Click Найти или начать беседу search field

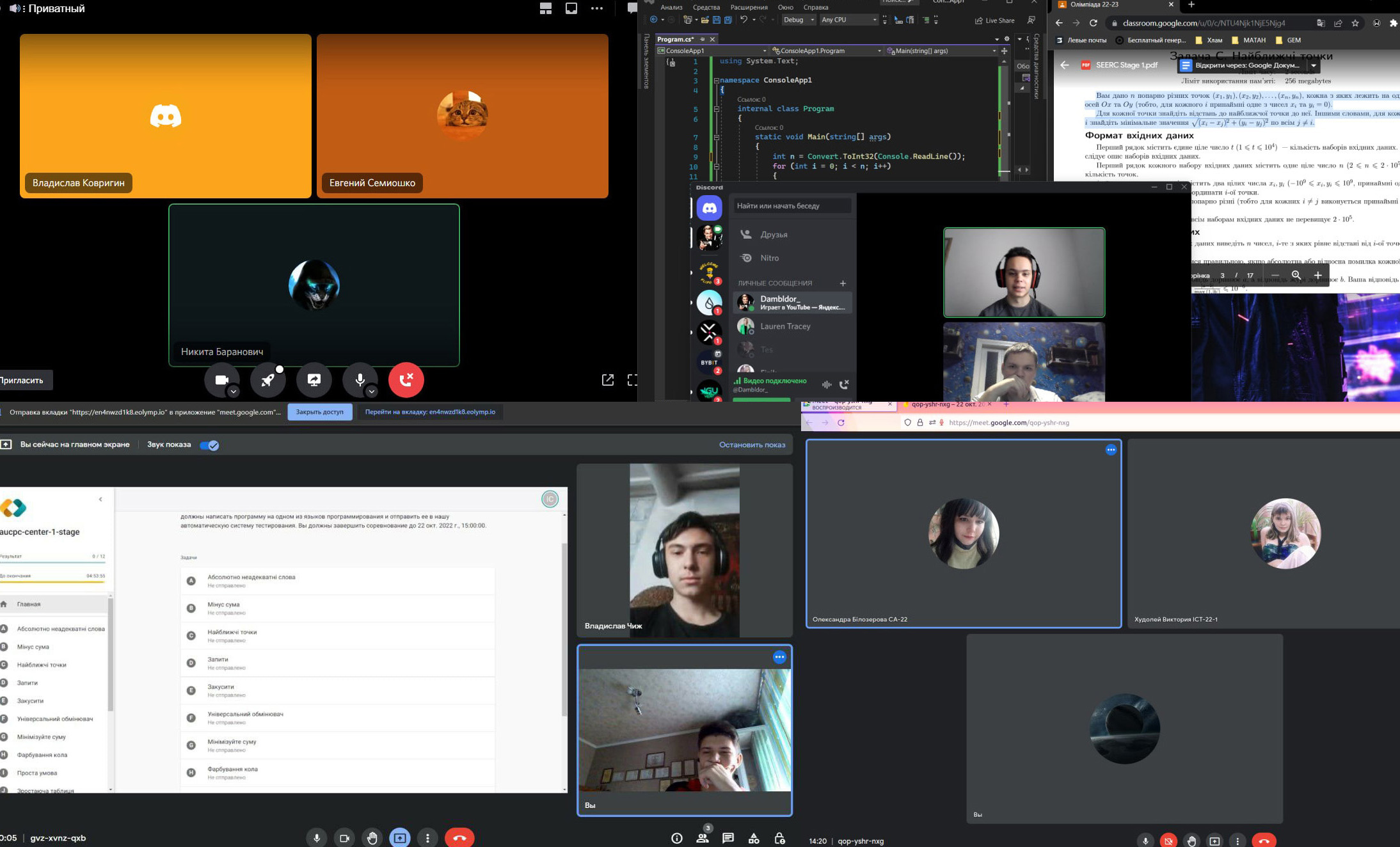tap(791, 206)
